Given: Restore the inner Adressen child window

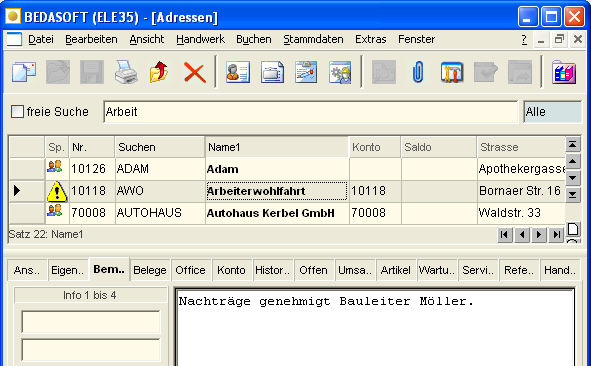Looking at the screenshot, I should tap(559, 39).
